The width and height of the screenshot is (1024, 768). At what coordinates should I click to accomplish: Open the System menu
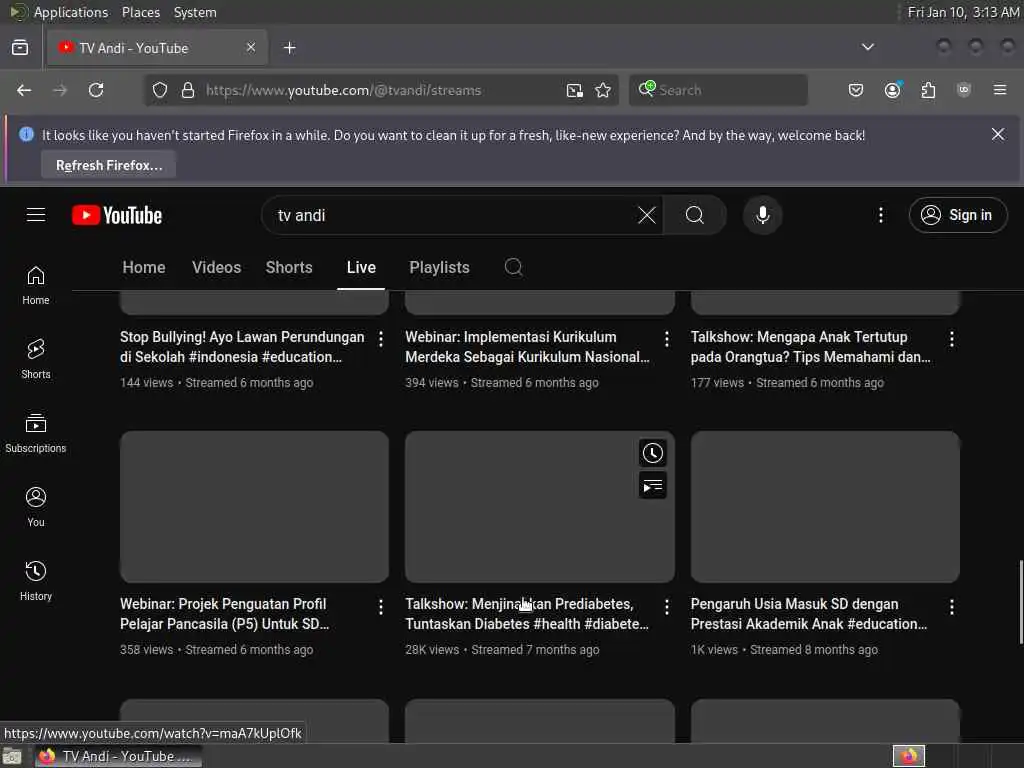[195, 12]
